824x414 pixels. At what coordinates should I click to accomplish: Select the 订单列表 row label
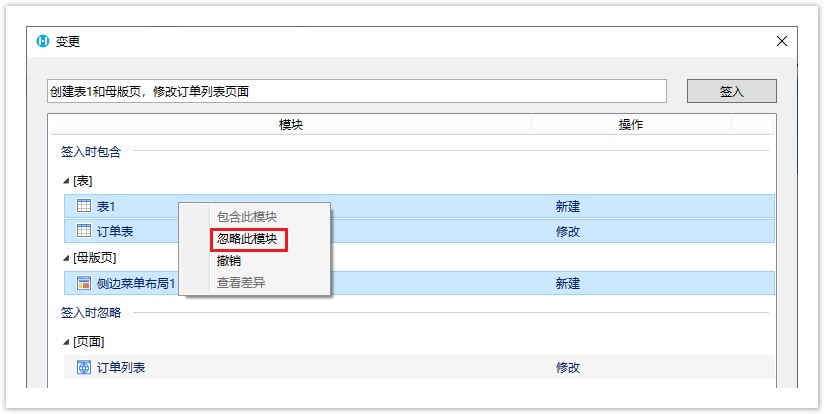121,368
